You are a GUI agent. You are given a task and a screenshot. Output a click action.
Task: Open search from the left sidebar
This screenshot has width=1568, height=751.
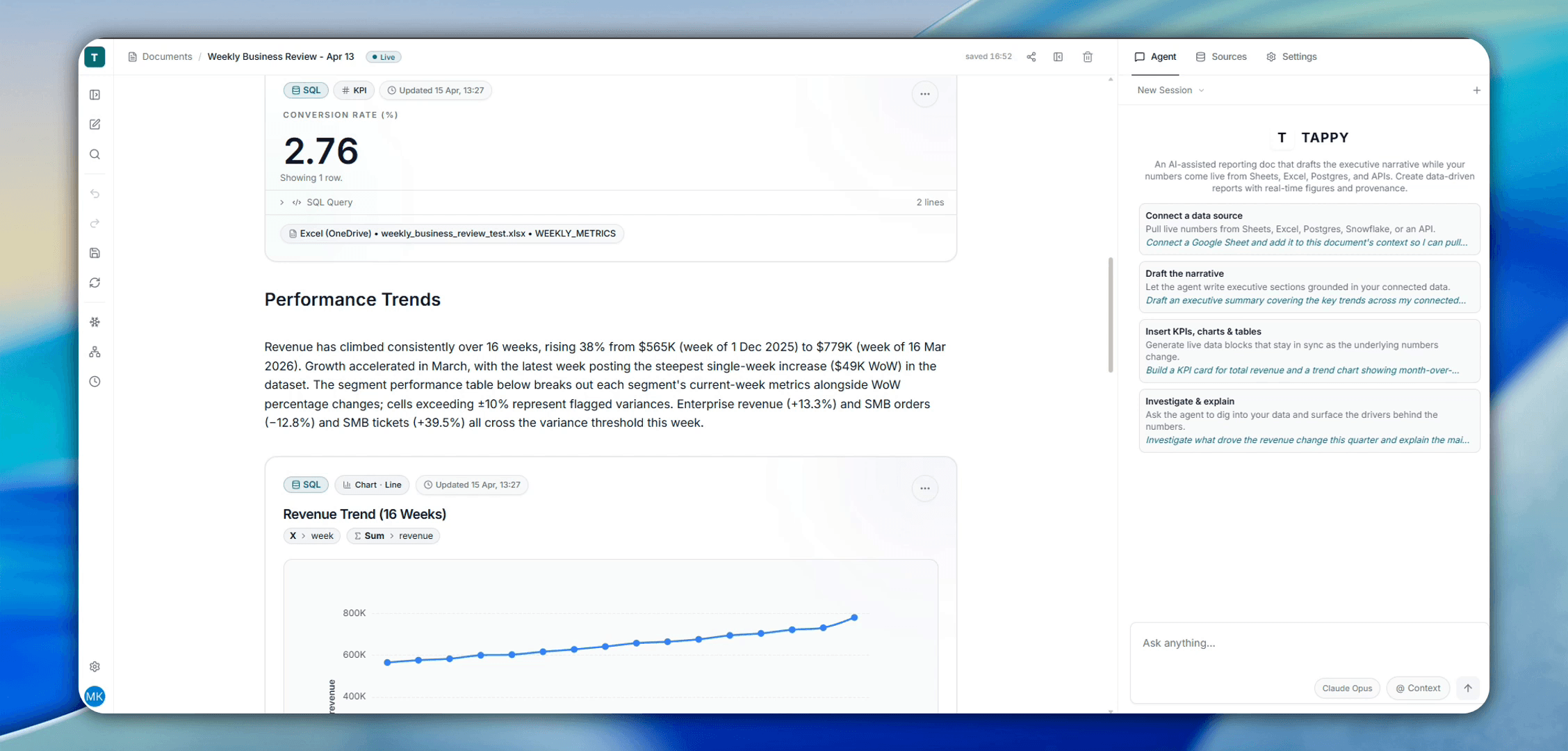[95, 154]
